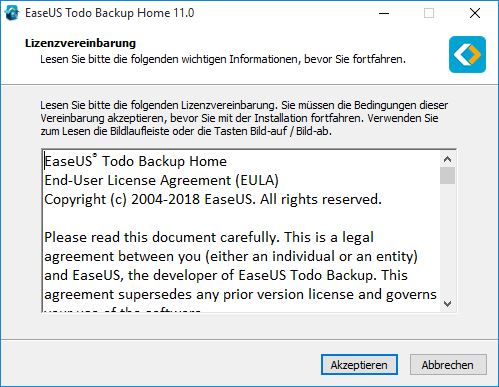Click the license scrollbar thumb
499x387 pixels.
447,176
